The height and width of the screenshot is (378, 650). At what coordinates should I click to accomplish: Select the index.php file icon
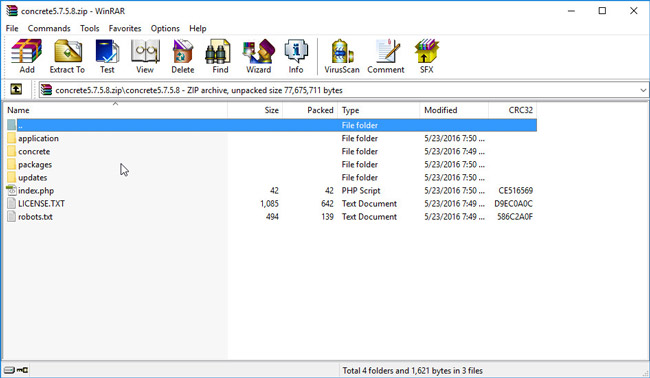click(x=11, y=190)
